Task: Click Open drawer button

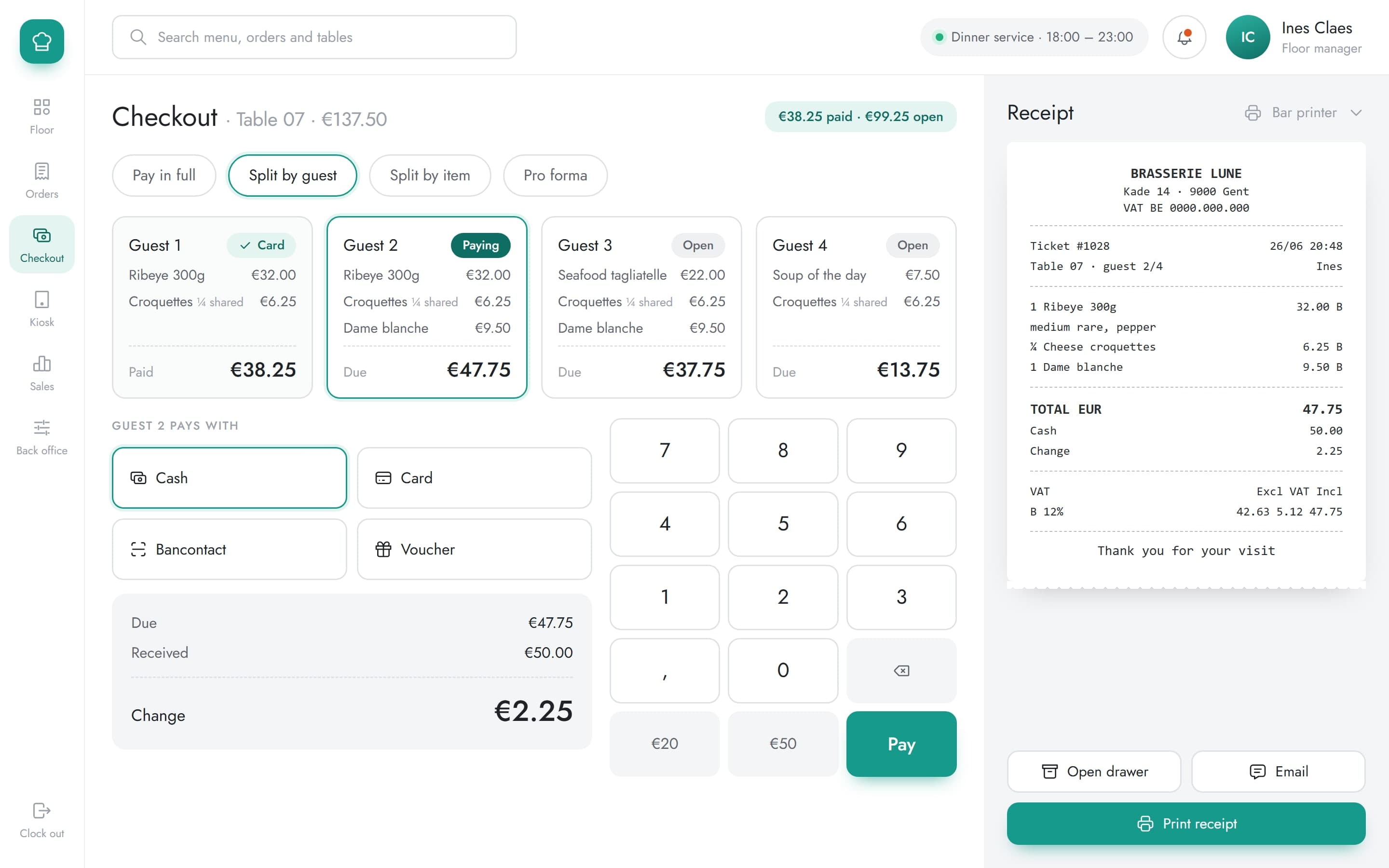Action: (1094, 772)
